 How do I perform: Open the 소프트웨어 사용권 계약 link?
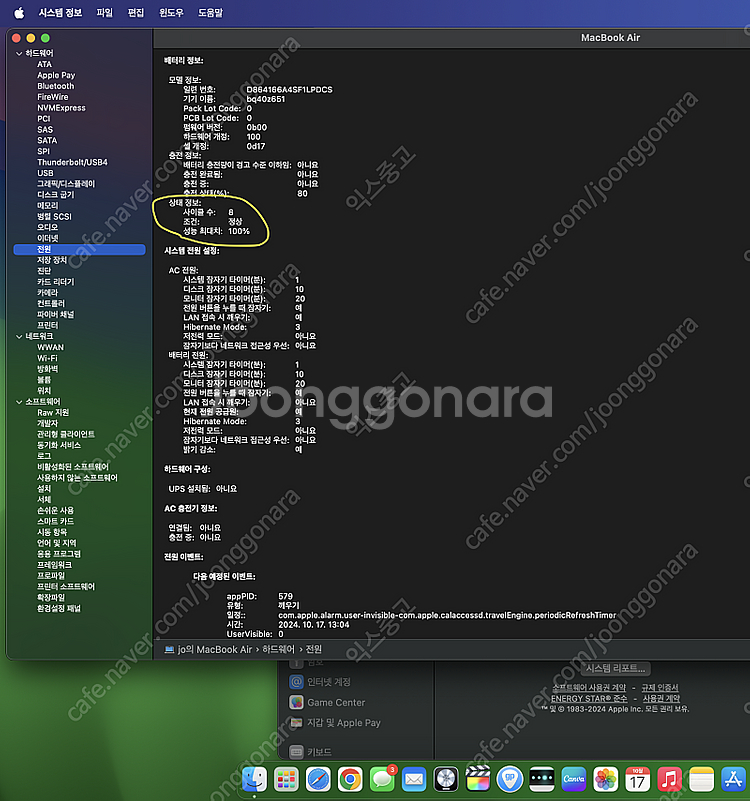(589, 688)
